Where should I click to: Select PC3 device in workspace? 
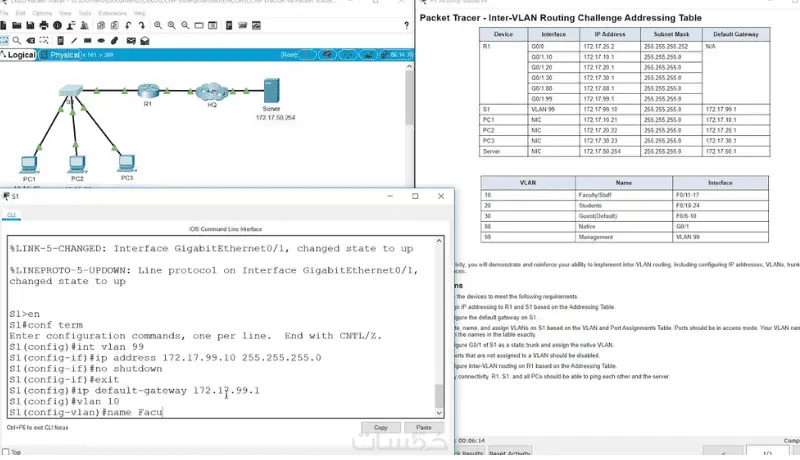click(x=126, y=163)
